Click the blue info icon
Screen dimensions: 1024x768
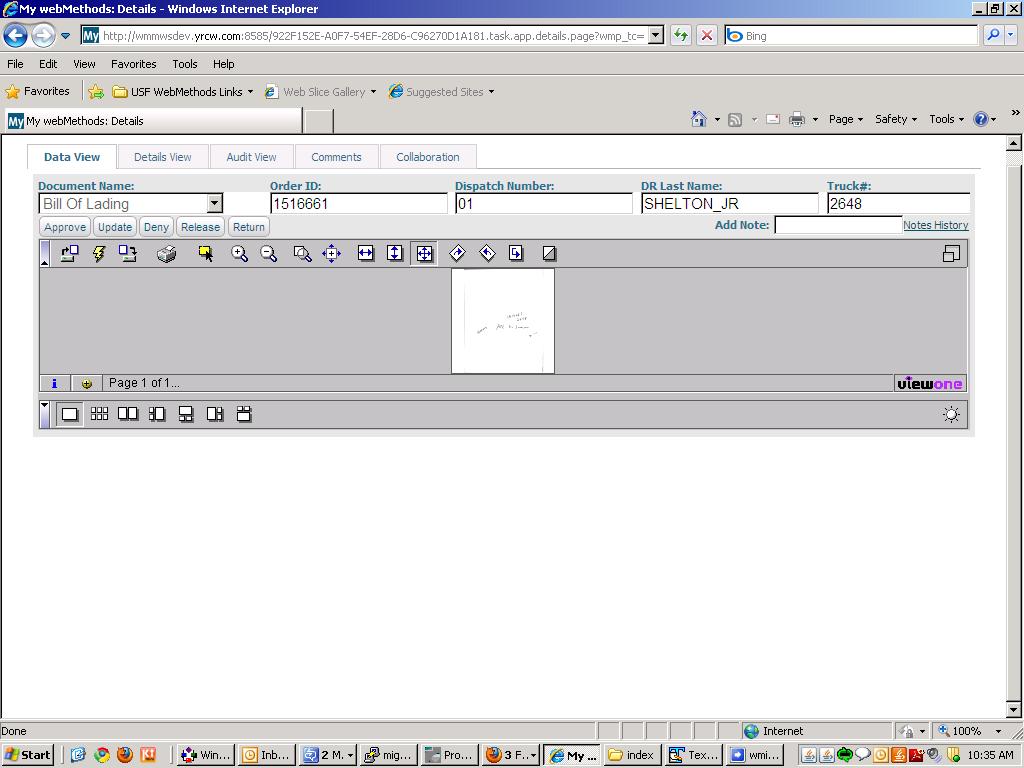point(55,383)
